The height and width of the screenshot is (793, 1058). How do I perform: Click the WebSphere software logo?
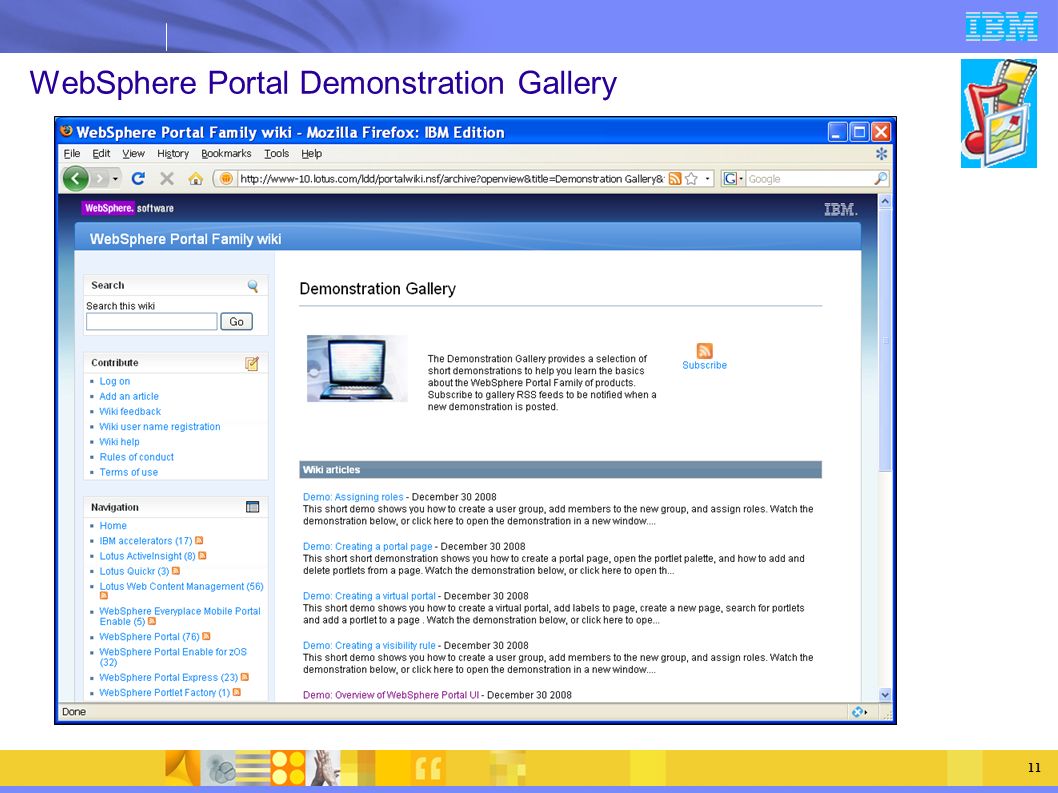coord(128,208)
